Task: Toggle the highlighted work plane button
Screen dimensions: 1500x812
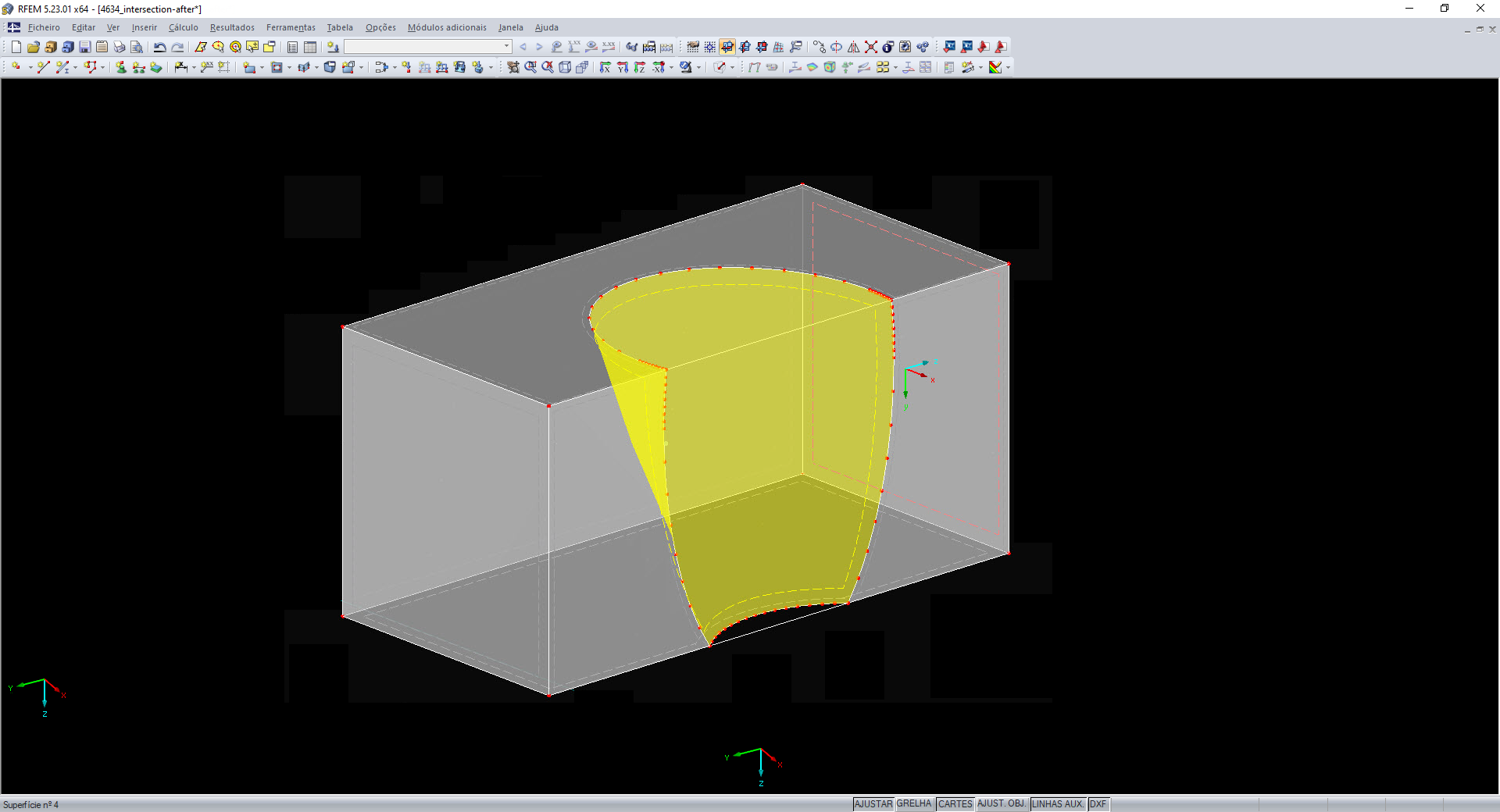Action: [x=727, y=47]
